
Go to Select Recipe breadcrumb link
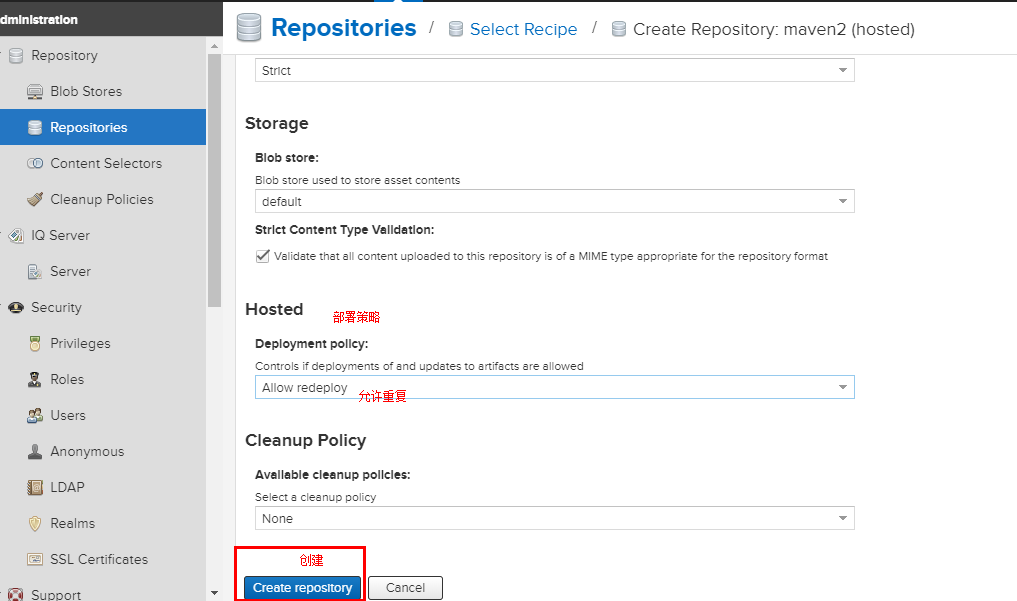point(523,30)
